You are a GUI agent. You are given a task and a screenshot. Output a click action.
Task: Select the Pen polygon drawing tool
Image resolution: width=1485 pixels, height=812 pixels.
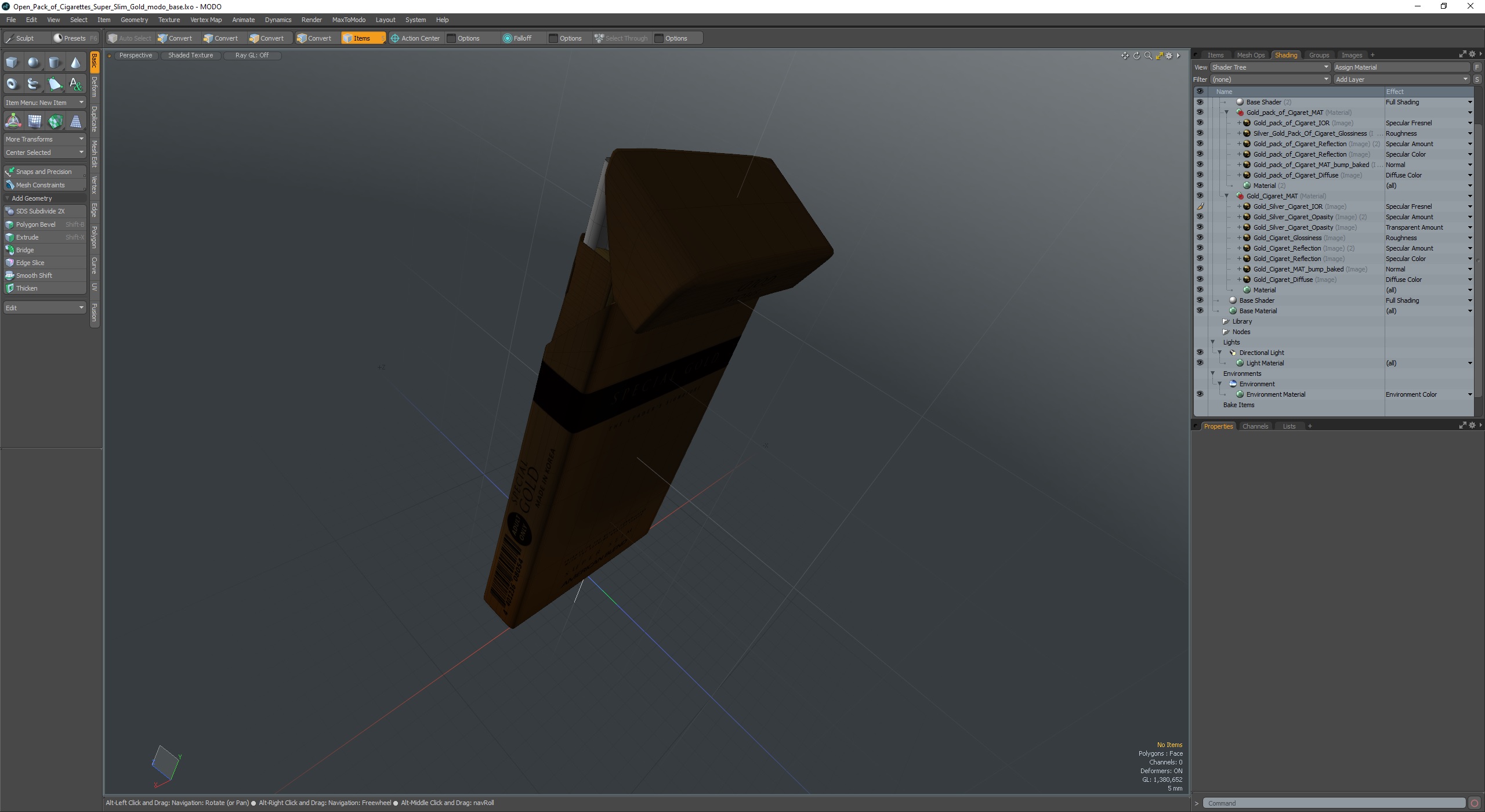tap(55, 84)
